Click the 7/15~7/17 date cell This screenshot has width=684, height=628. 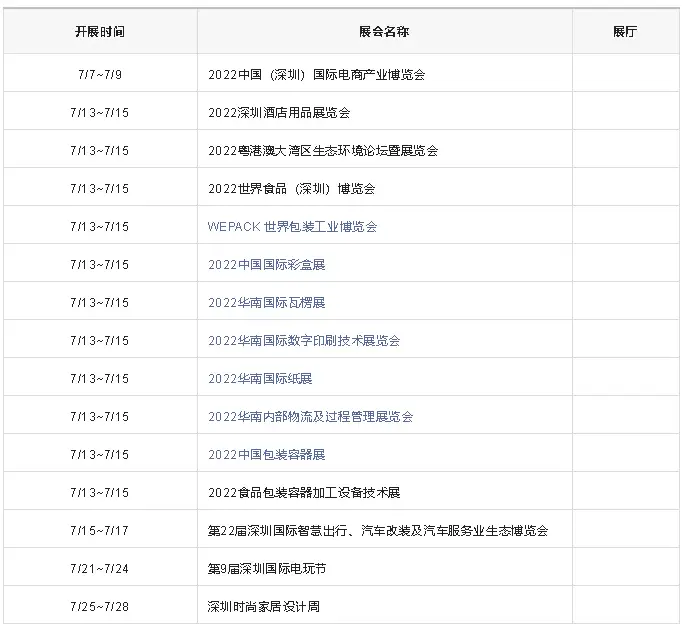coord(99,530)
